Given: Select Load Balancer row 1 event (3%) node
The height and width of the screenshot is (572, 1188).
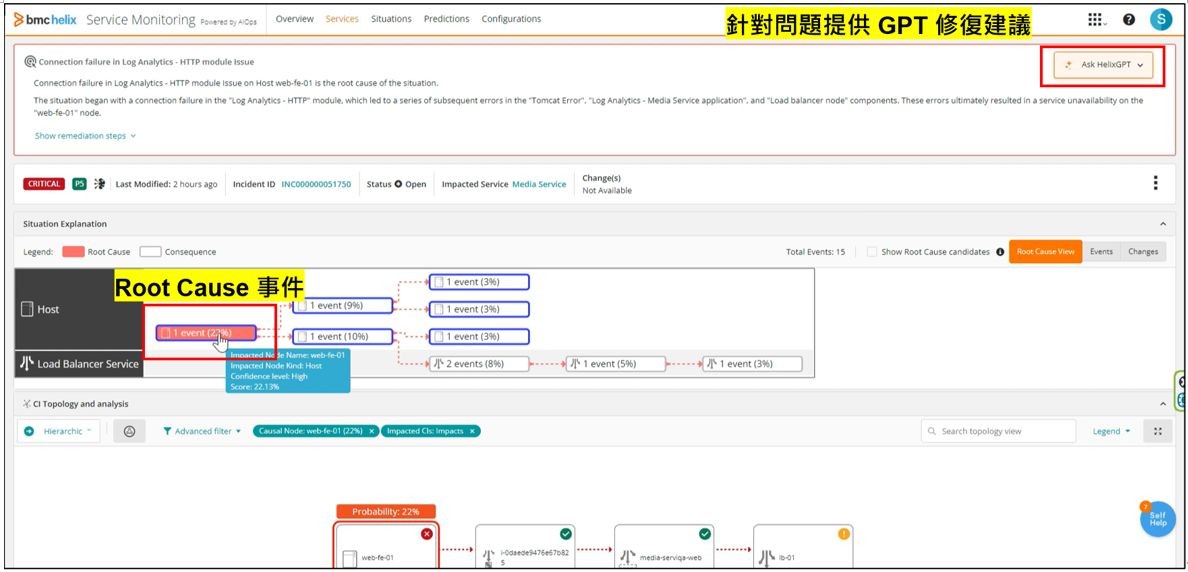Looking at the screenshot, I should [752, 364].
